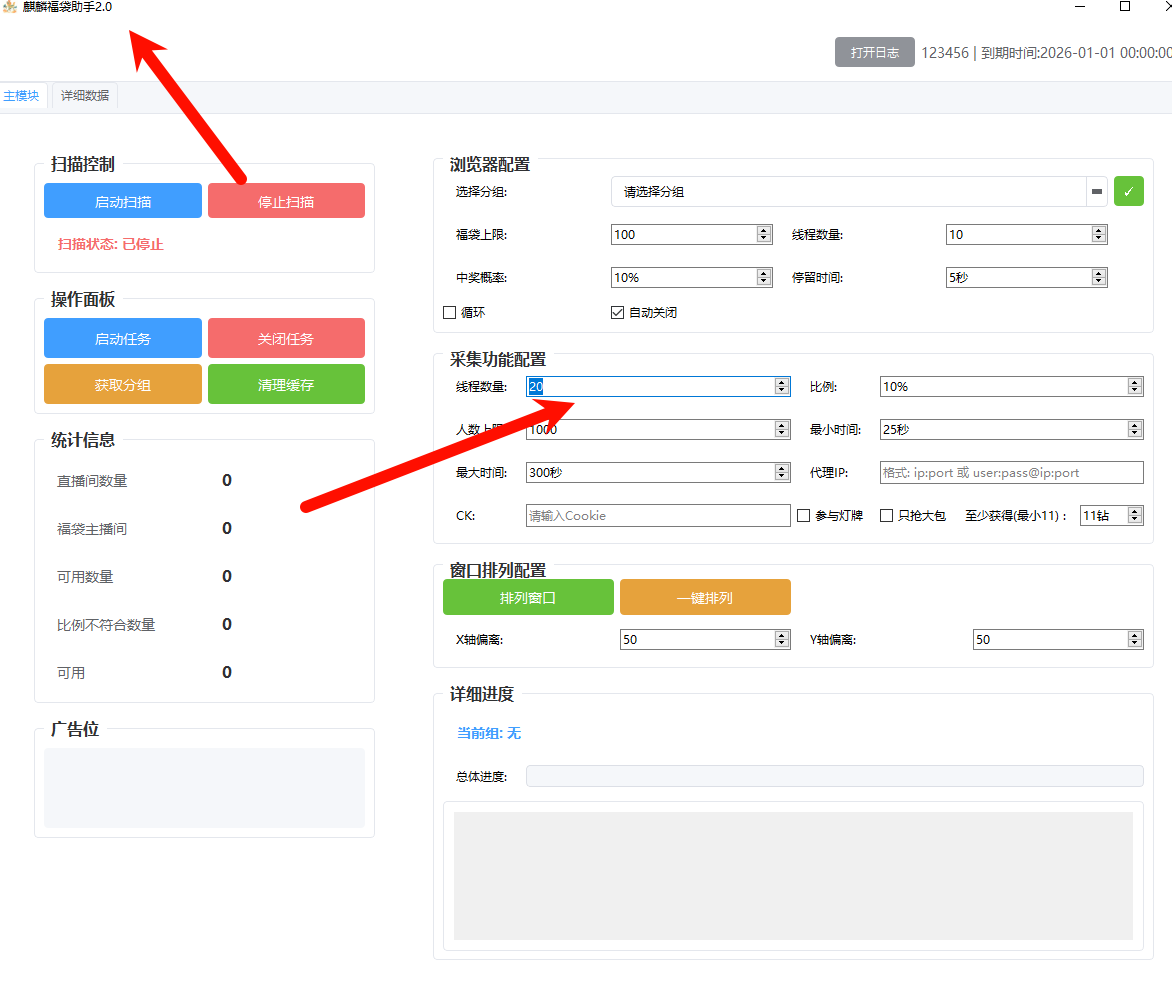Click the green checkmark confirm button

1128,191
